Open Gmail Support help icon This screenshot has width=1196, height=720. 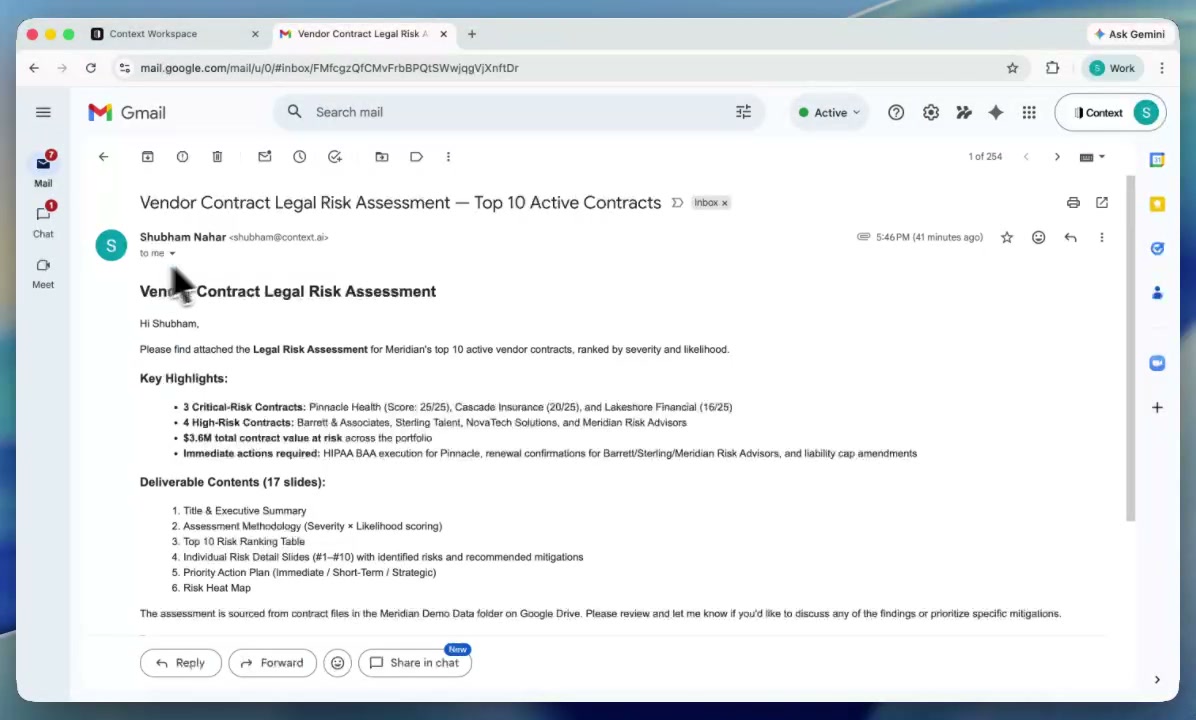pyautogui.click(x=896, y=113)
